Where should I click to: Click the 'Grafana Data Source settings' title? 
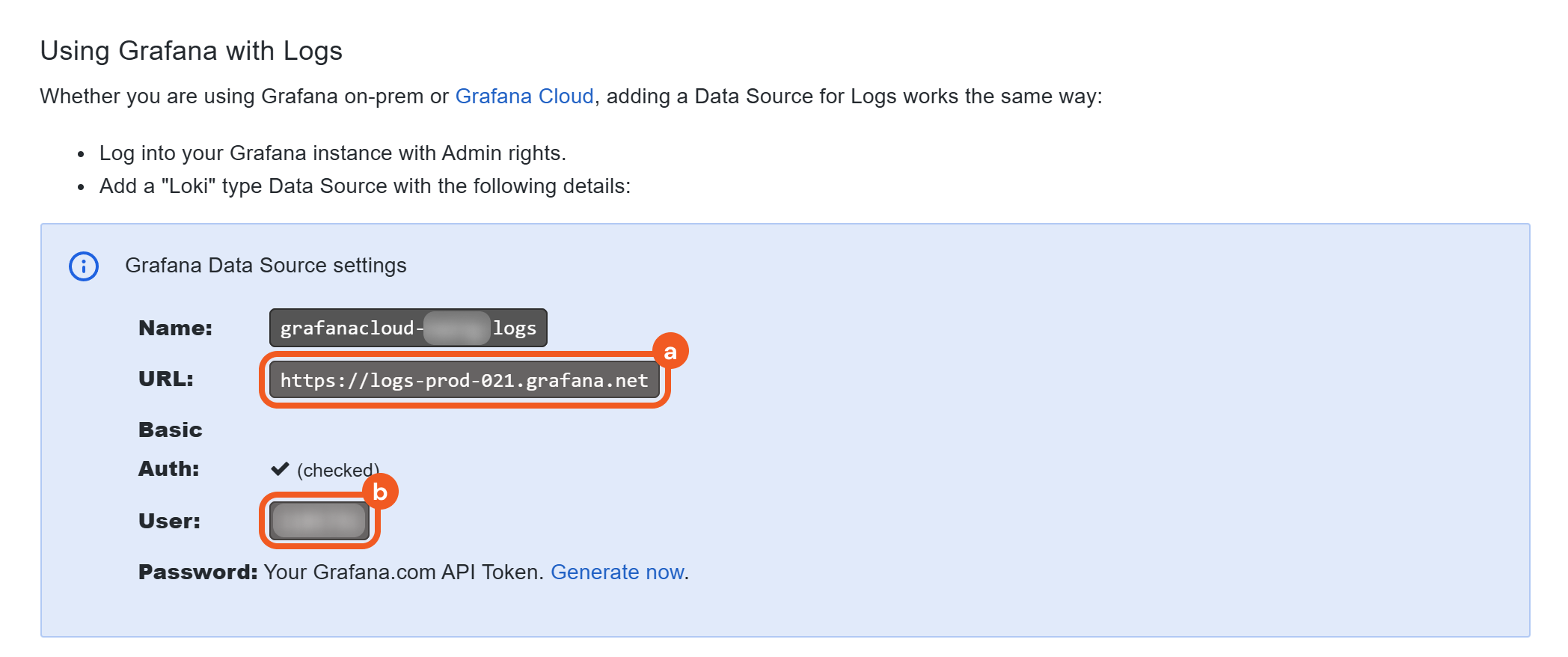[x=266, y=266]
